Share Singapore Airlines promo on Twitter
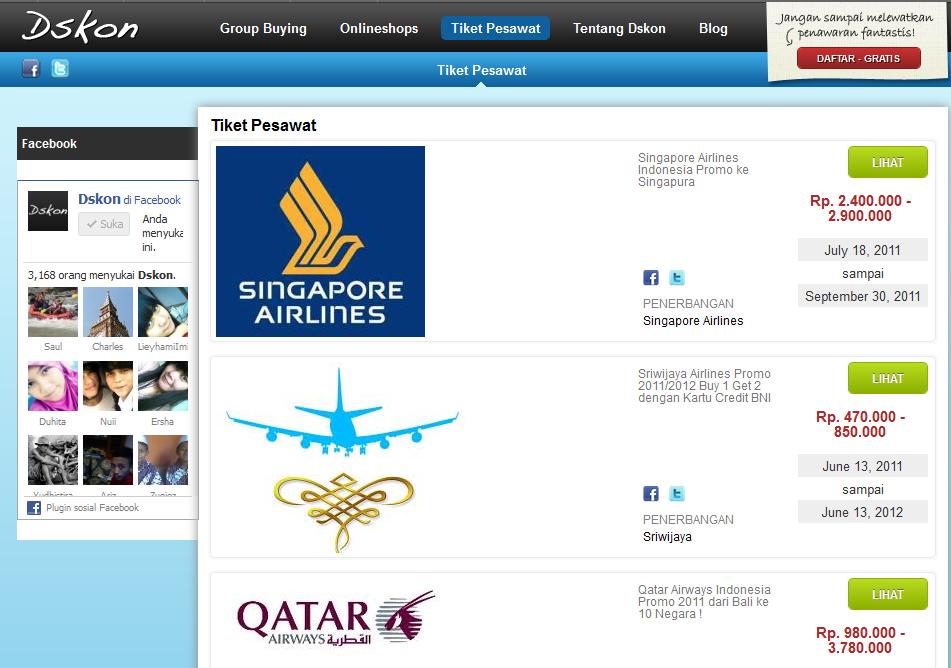This screenshot has height=668, width=951. (677, 278)
